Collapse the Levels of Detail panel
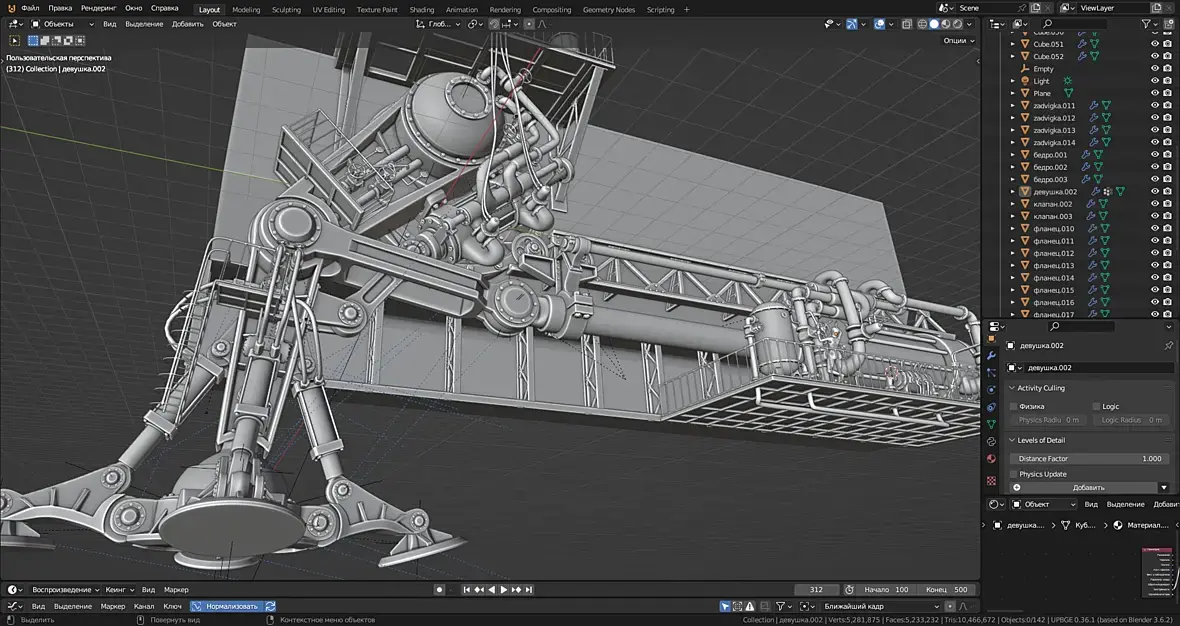1180x626 pixels. pyautogui.click(x=1040, y=440)
